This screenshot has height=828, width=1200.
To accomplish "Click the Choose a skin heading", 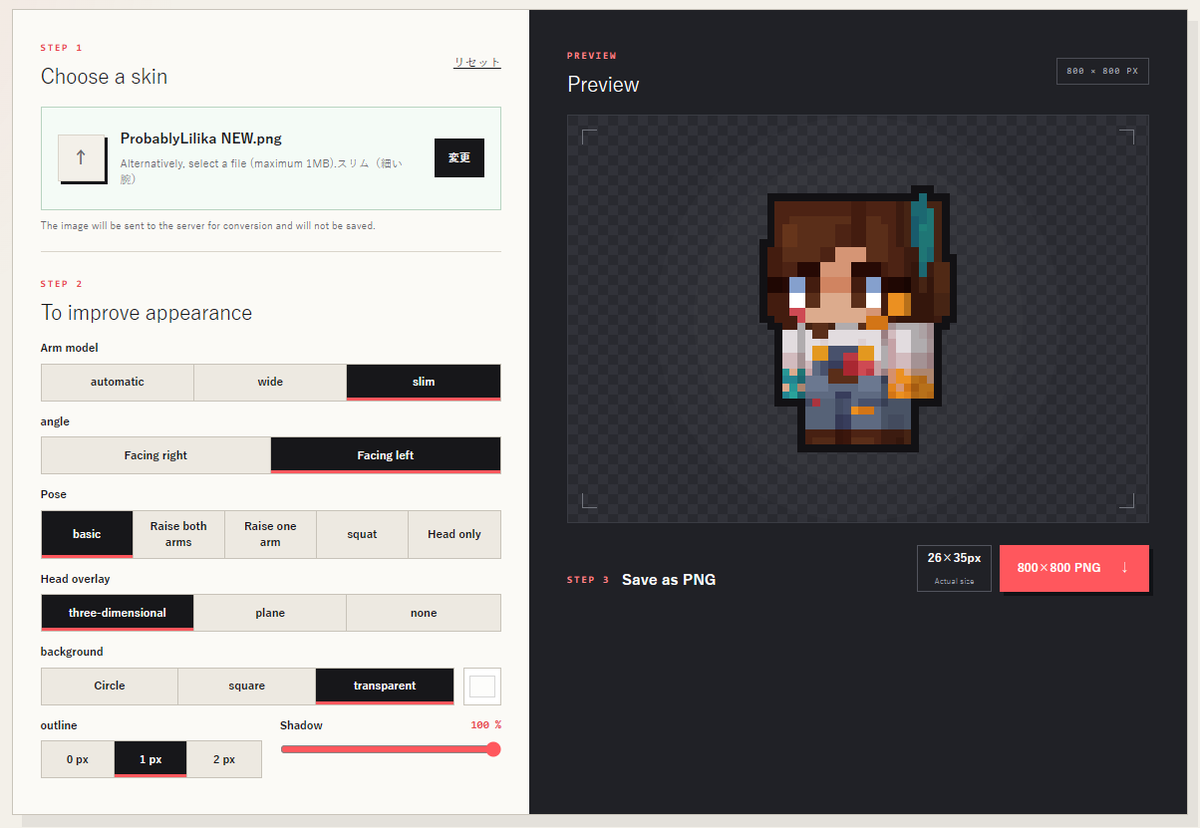I will point(104,77).
